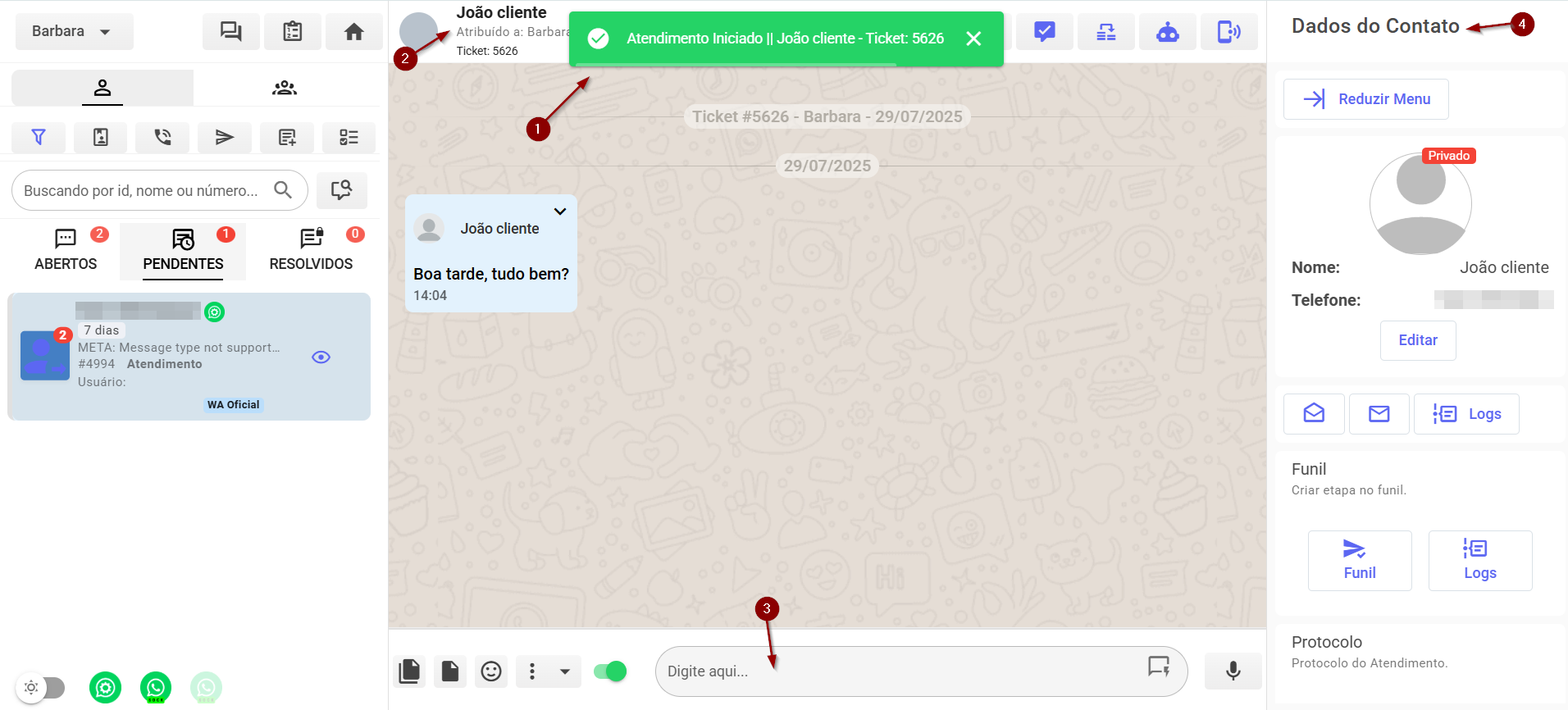Click the resolve ticket checkmark icon
Viewport: 1568px width, 710px height.
(x=1044, y=32)
